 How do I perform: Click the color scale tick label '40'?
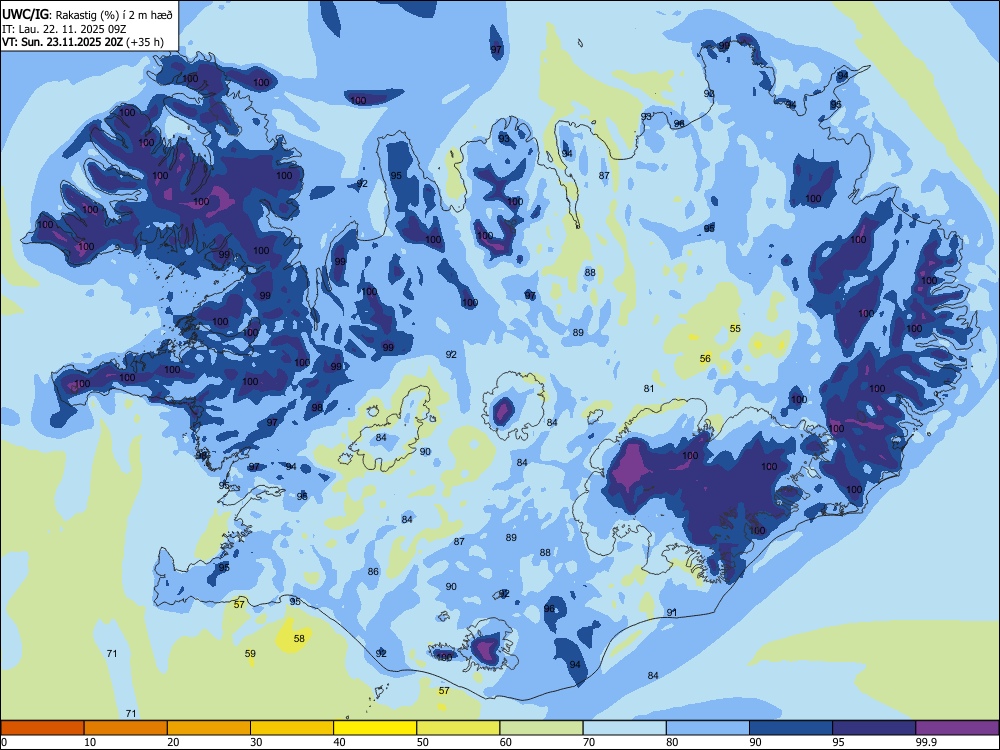[339, 742]
